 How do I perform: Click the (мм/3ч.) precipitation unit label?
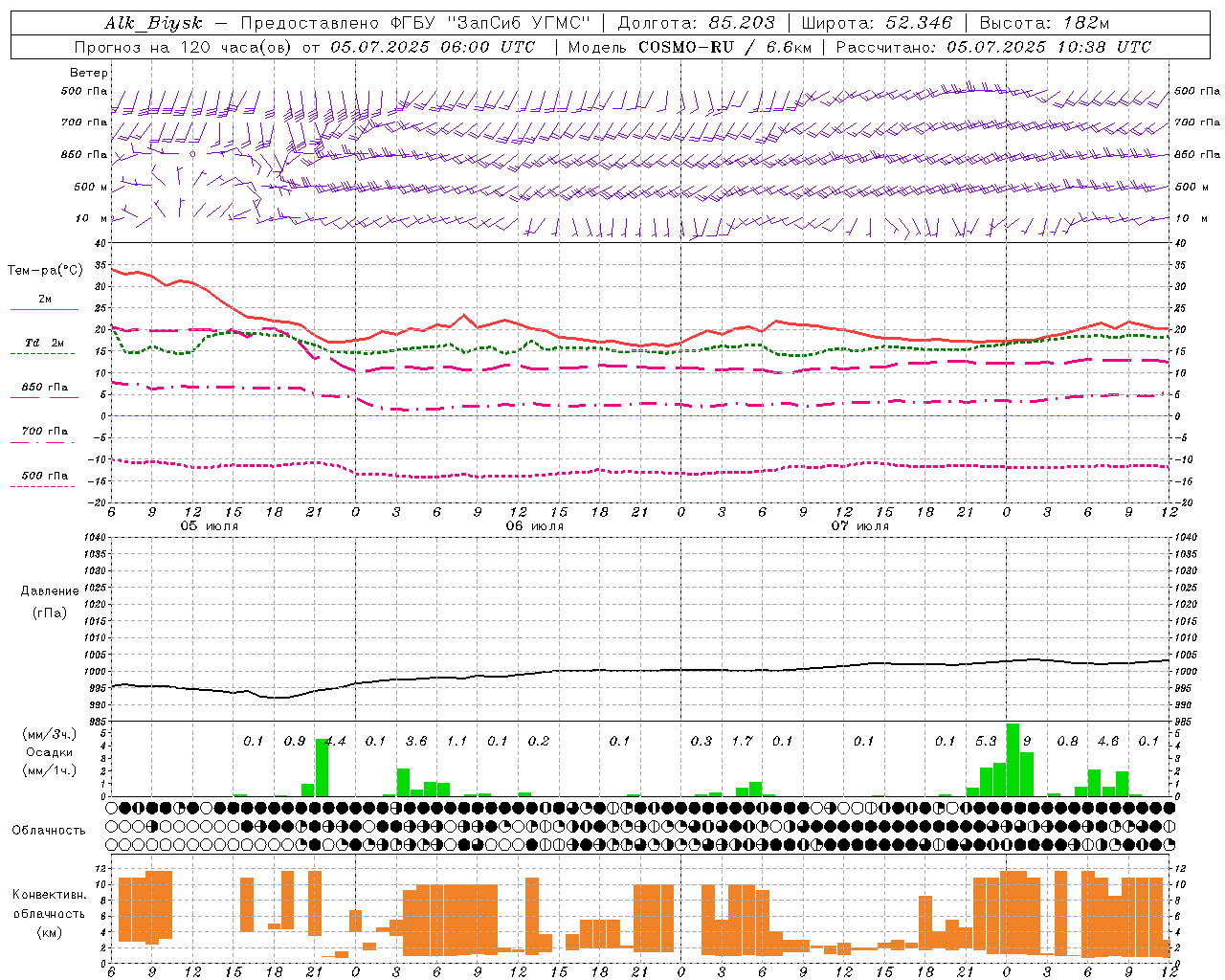click(x=50, y=734)
